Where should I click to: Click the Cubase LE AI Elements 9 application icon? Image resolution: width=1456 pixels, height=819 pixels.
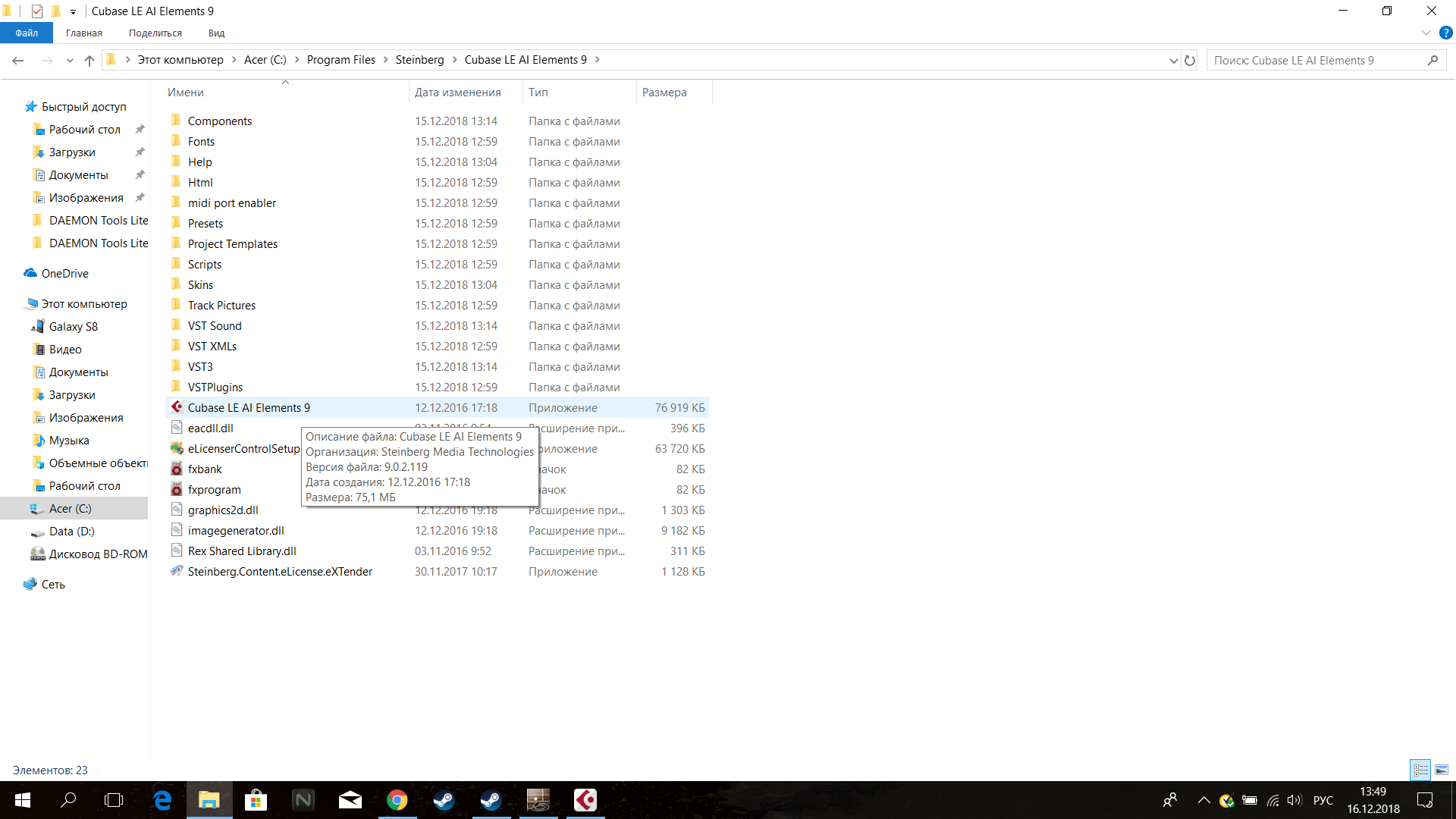[x=177, y=407]
